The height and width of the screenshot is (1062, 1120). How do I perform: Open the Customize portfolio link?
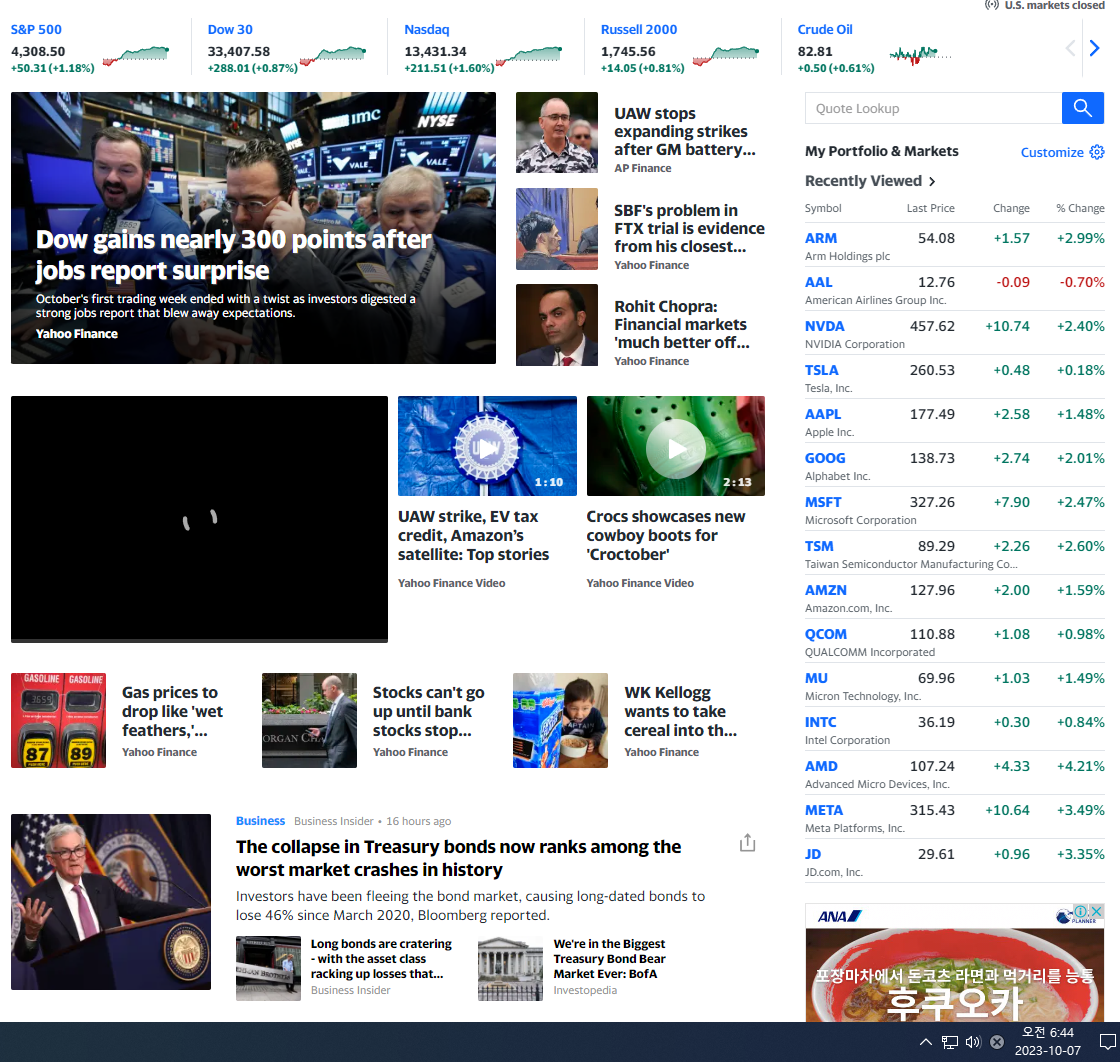click(1051, 152)
